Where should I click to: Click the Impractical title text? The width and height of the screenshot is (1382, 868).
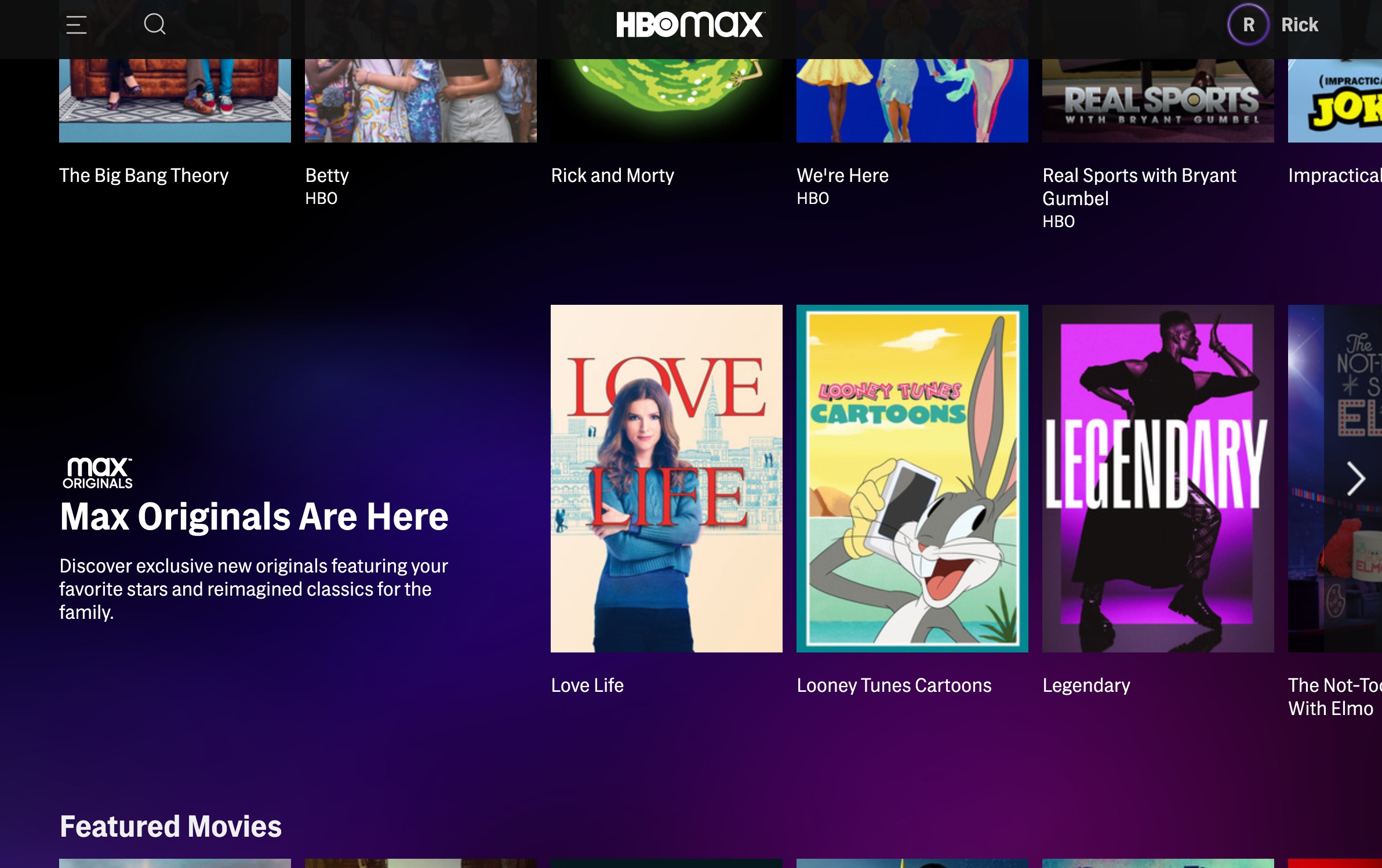point(1335,176)
